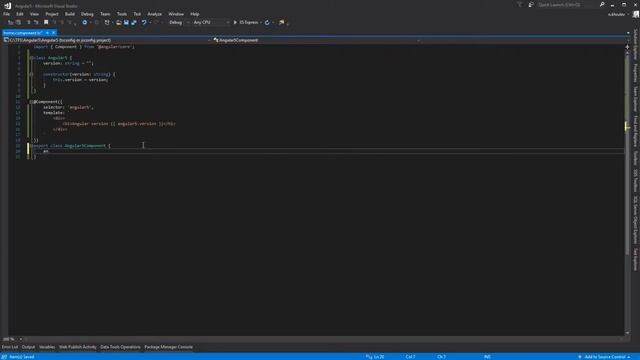The width and height of the screenshot is (640, 360).
Task: Open the Edit menu
Action: [x=20, y=14]
